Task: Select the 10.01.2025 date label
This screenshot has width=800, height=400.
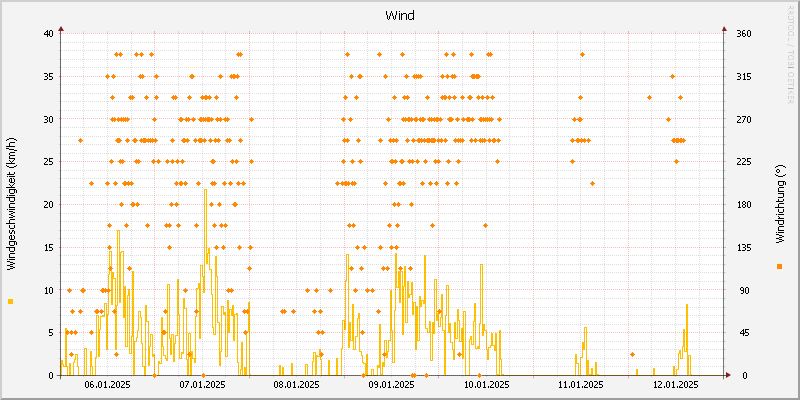Action: (x=486, y=384)
